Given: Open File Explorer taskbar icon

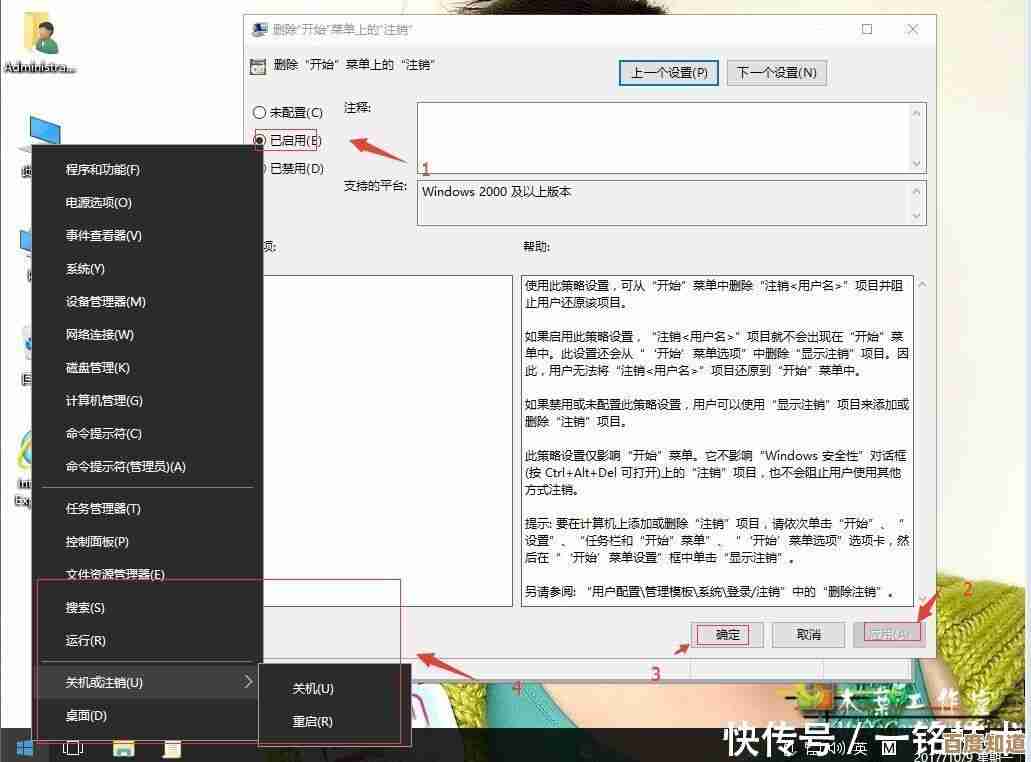Looking at the screenshot, I should [x=123, y=747].
